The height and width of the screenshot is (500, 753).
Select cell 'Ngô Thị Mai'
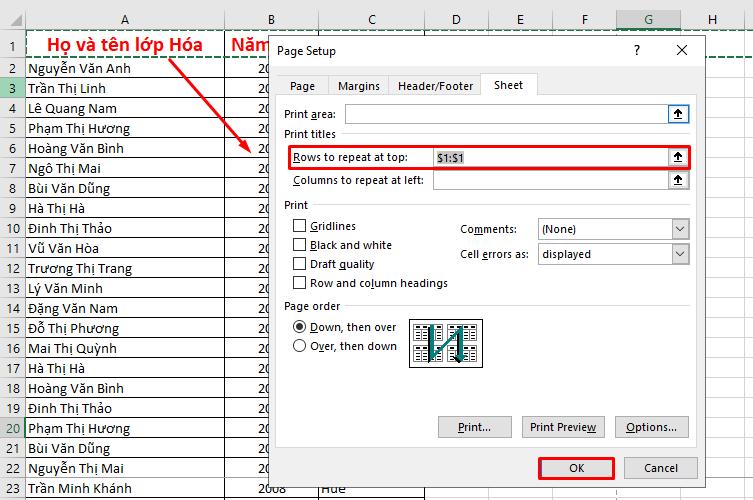click(x=125, y=169)
